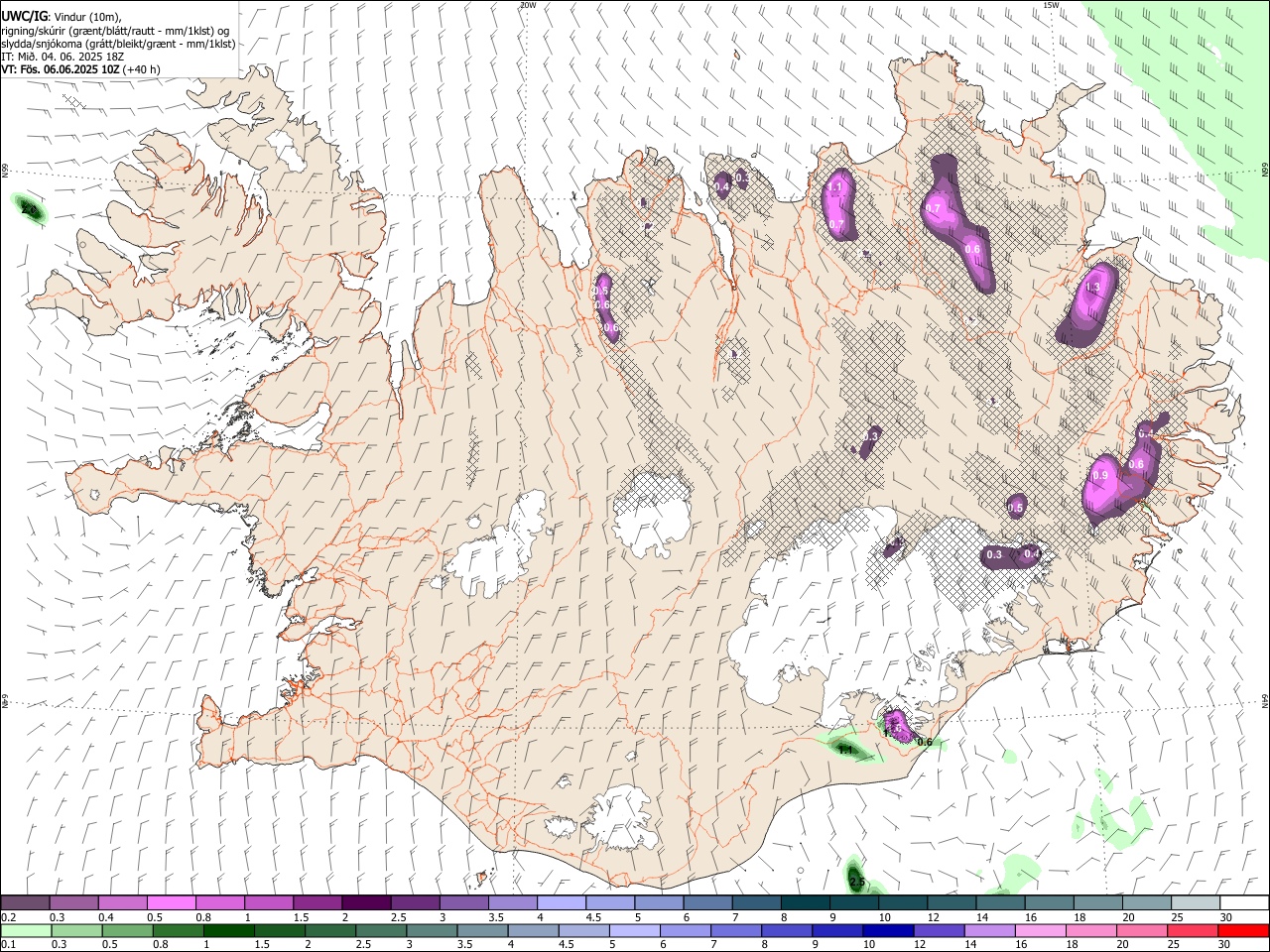The width and height of the screenshot is (1270, 952).
Task: Click the "0.1" label on the lower scale
Action: [8, 945]
